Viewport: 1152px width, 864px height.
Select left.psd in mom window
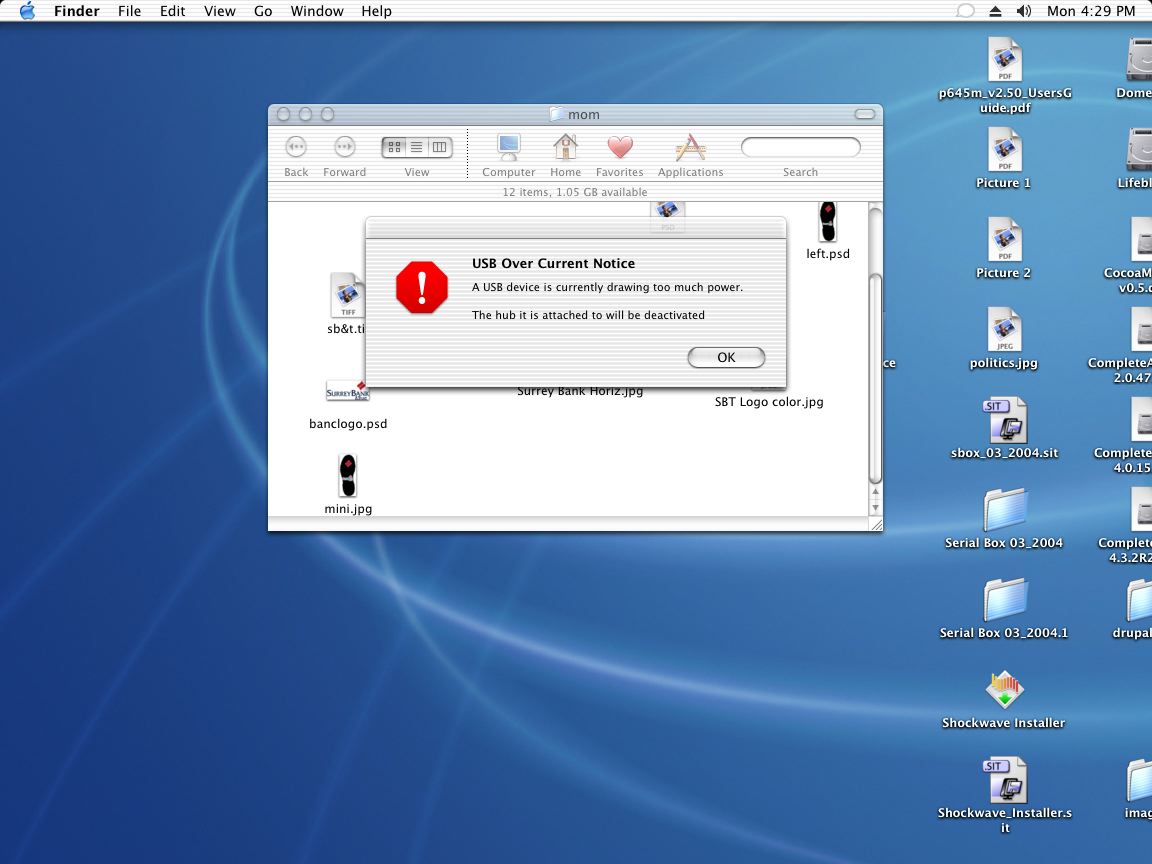click(x=828, y=231)
